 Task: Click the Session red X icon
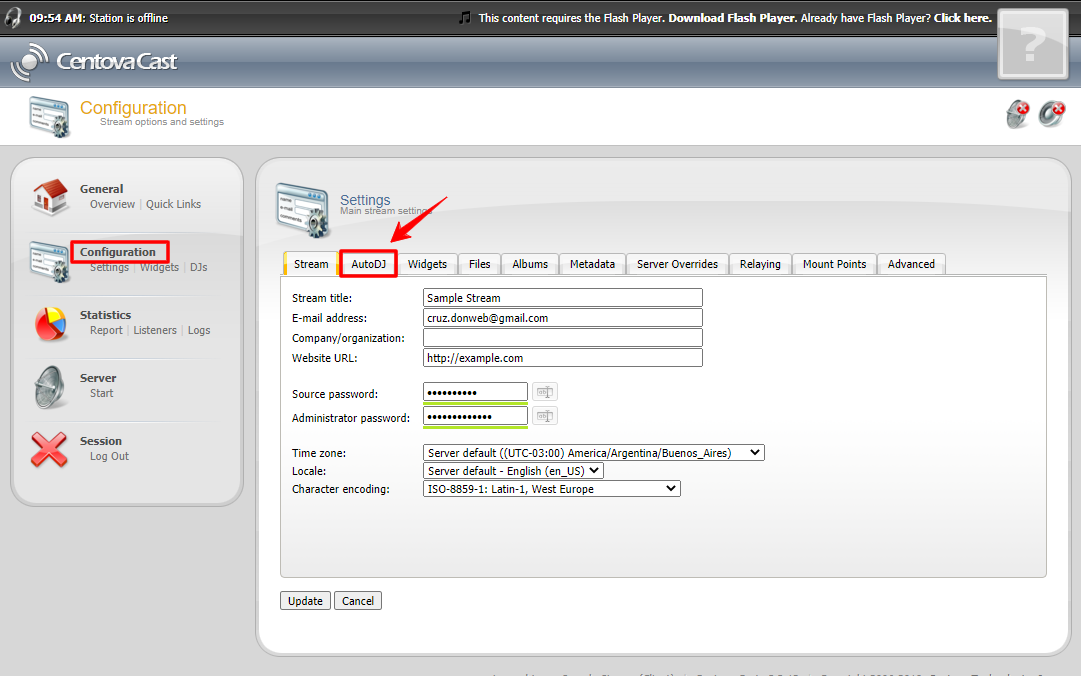pos(49,449)
